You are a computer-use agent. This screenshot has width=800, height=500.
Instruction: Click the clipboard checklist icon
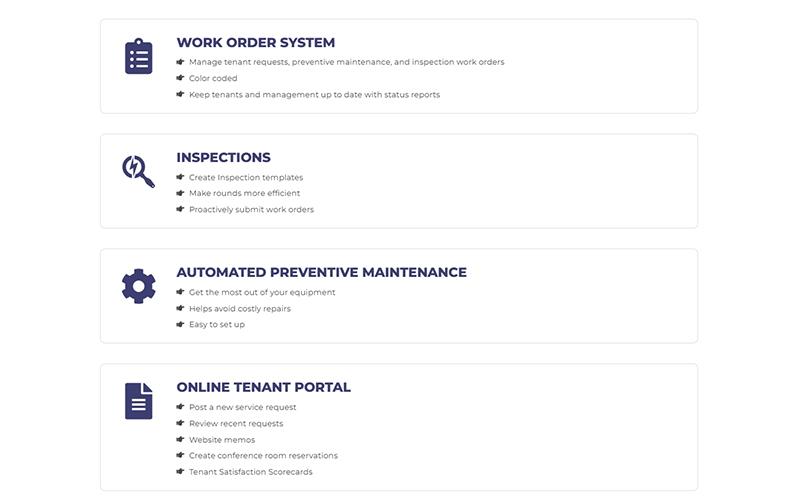tap(138, 56)
